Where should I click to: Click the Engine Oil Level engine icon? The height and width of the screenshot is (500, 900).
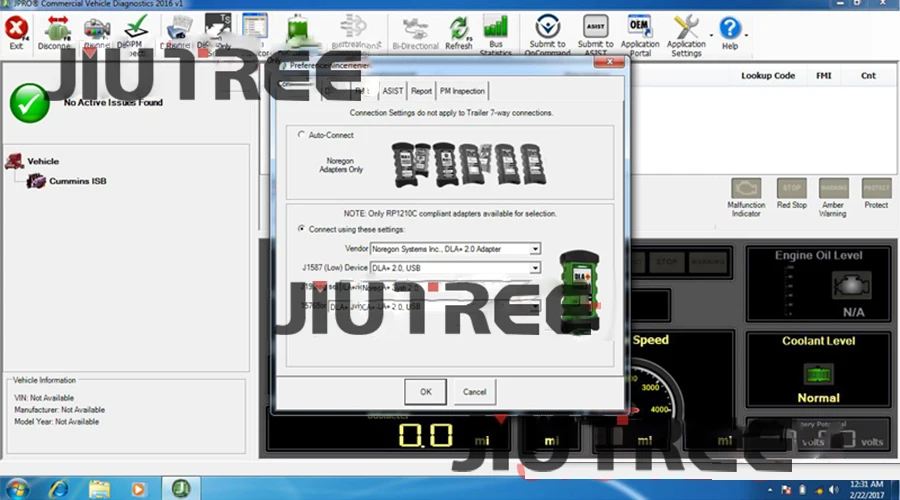coord(851,285)
